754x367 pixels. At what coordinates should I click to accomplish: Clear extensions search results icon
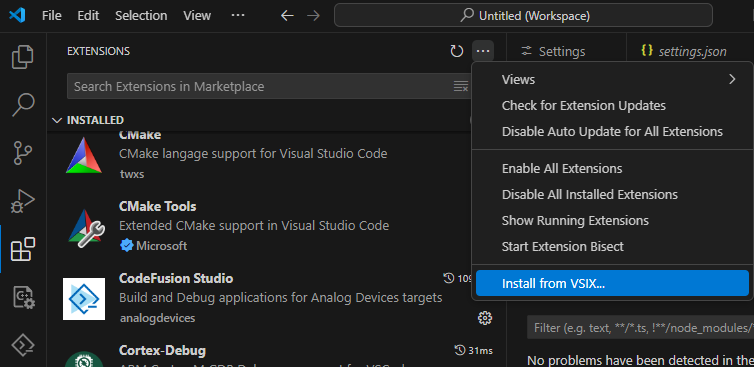coord(461,87)
